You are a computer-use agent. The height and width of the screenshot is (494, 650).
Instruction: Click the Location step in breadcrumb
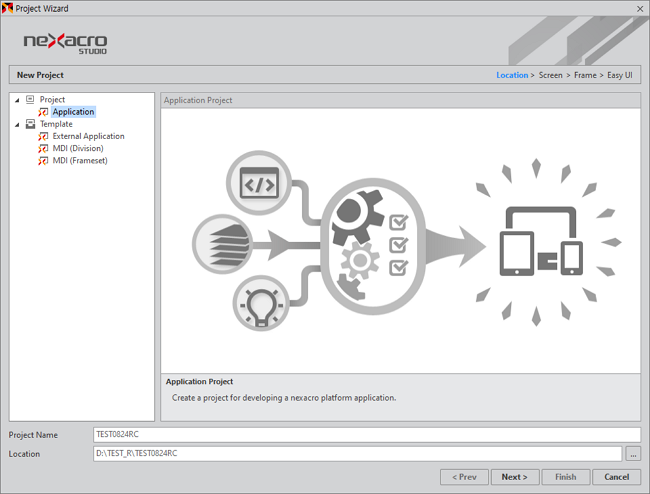512,75
